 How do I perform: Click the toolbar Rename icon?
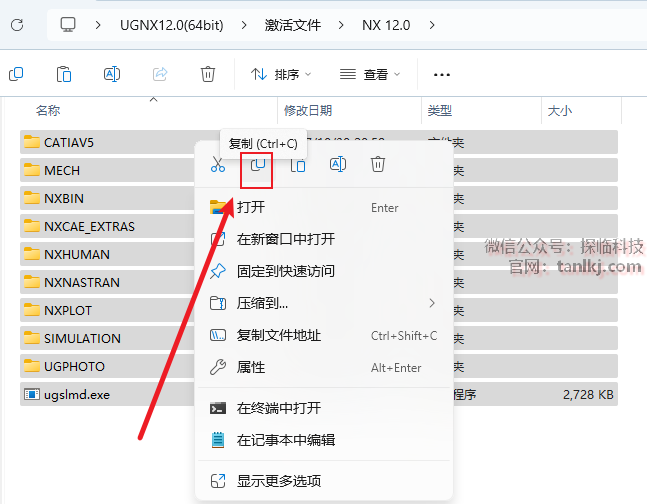point(112,74)
